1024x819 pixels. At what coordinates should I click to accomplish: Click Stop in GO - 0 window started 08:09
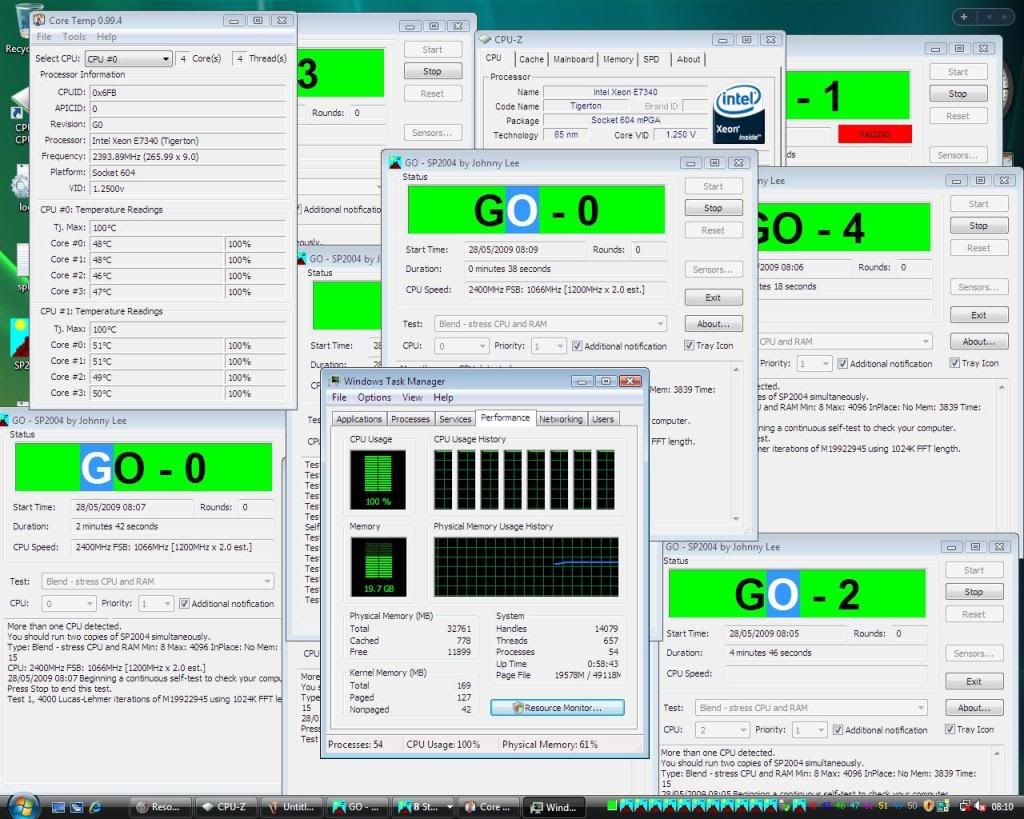click(x=713, y=208)
